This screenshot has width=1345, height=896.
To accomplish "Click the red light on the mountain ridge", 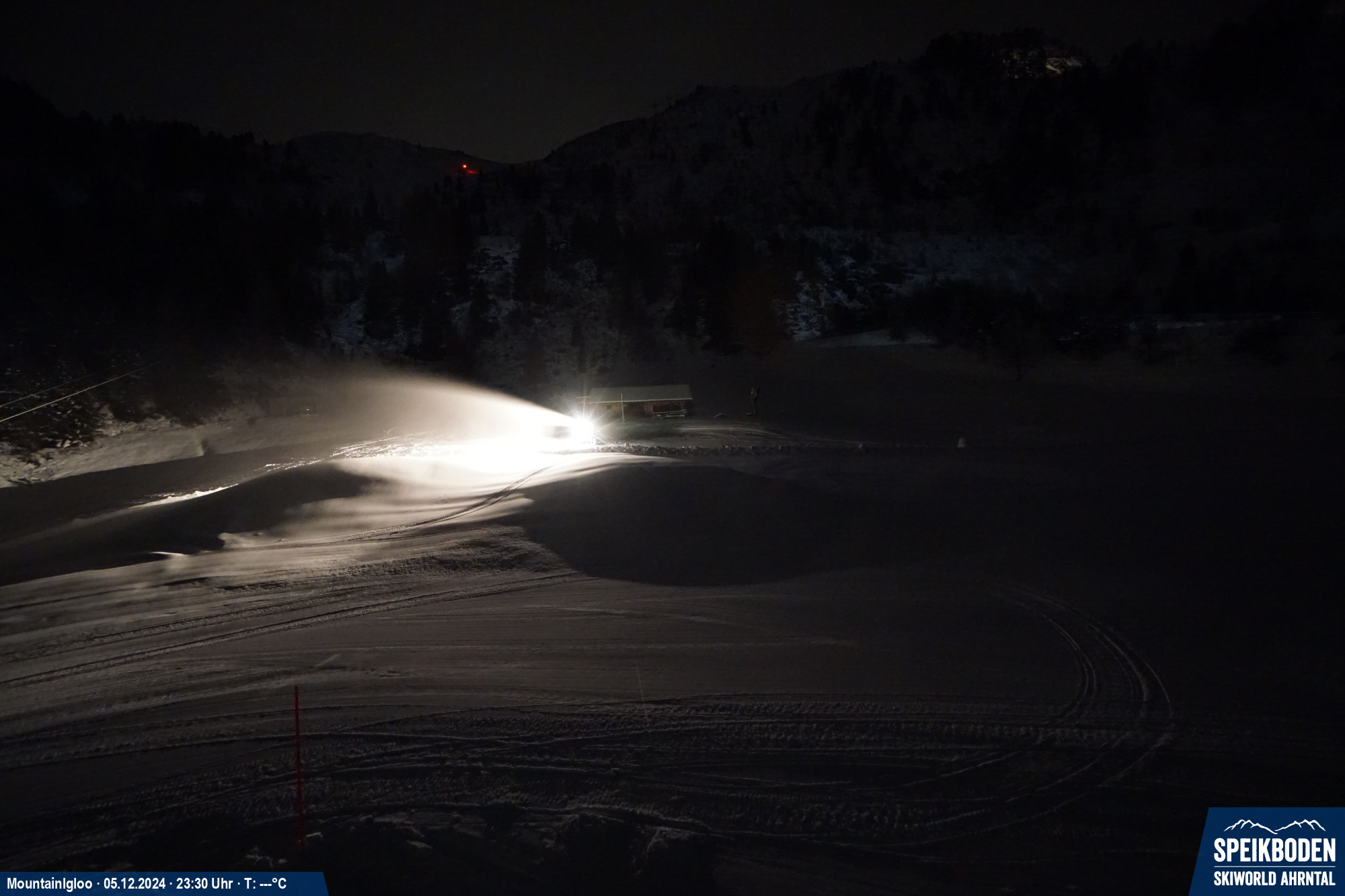I will 465,167.
